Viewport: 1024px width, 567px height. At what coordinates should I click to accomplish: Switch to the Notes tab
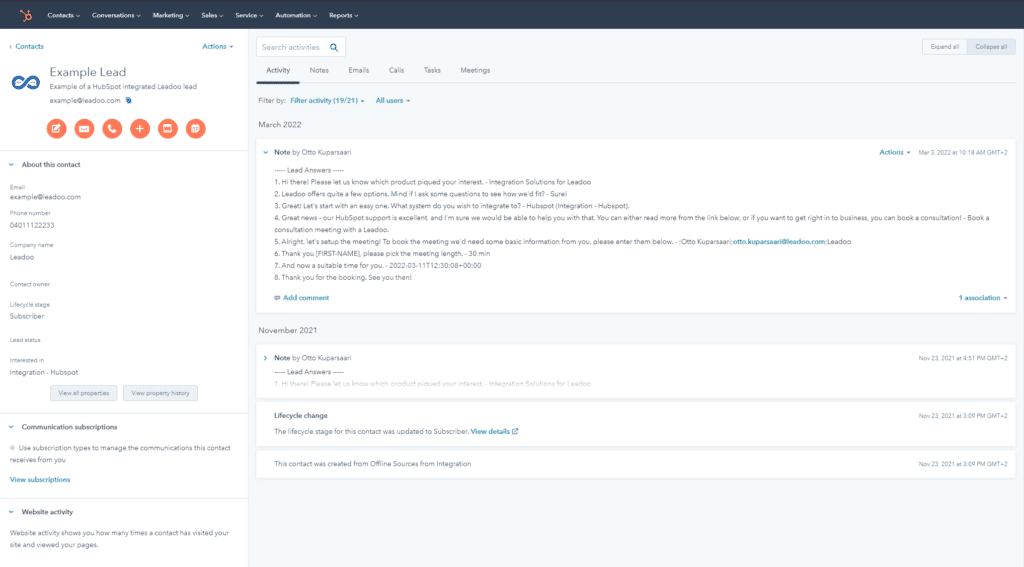[x=319, y=71]
